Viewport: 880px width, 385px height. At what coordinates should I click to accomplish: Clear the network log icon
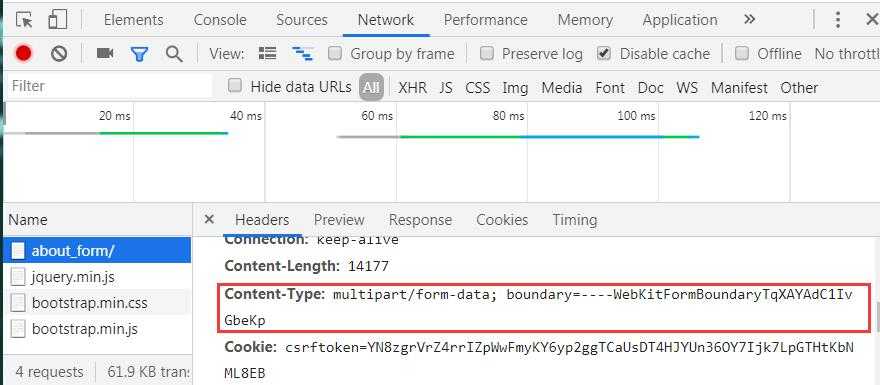click(59, 54)
